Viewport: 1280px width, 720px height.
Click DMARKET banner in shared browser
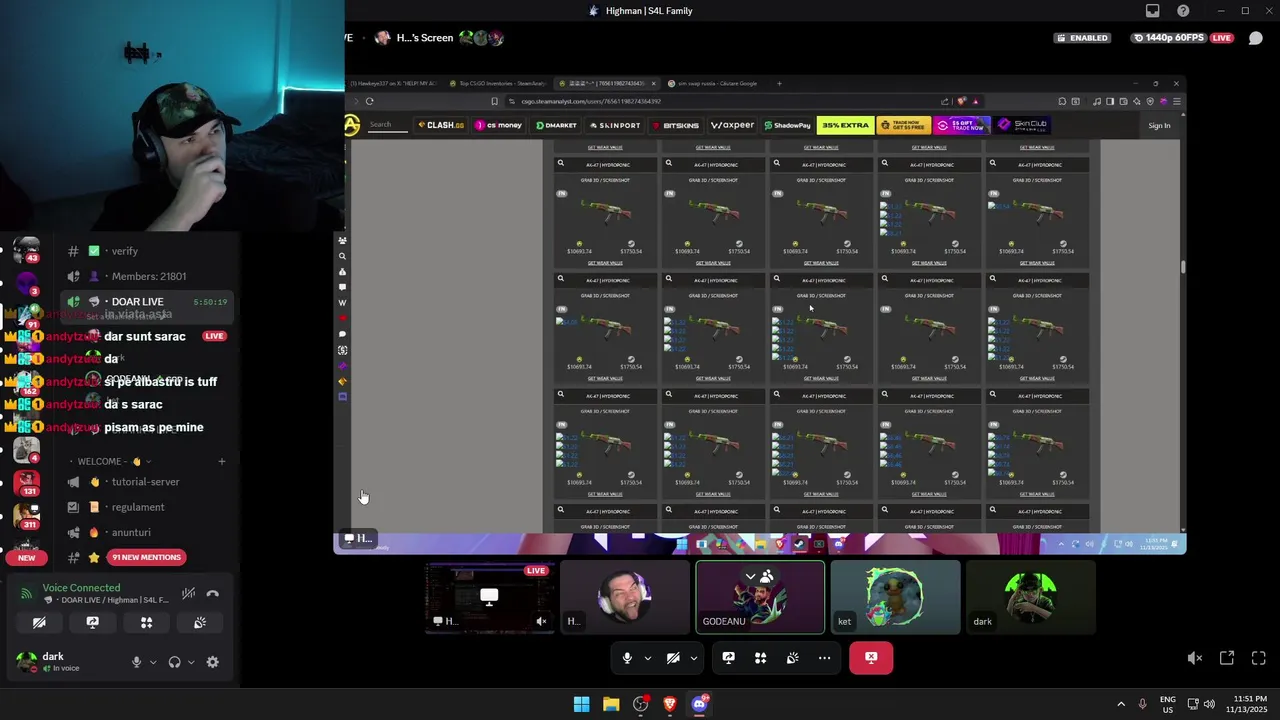click(555, 125)
